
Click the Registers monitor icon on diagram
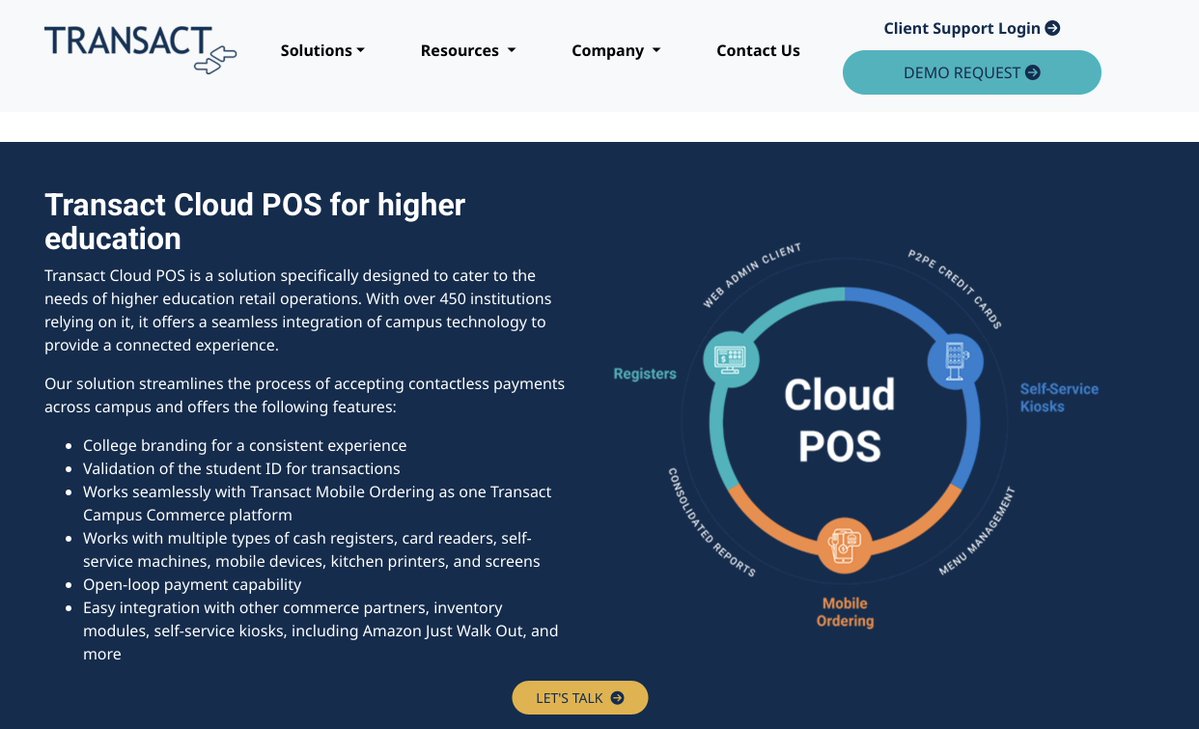pyautogui.click(x=730, y=359)
